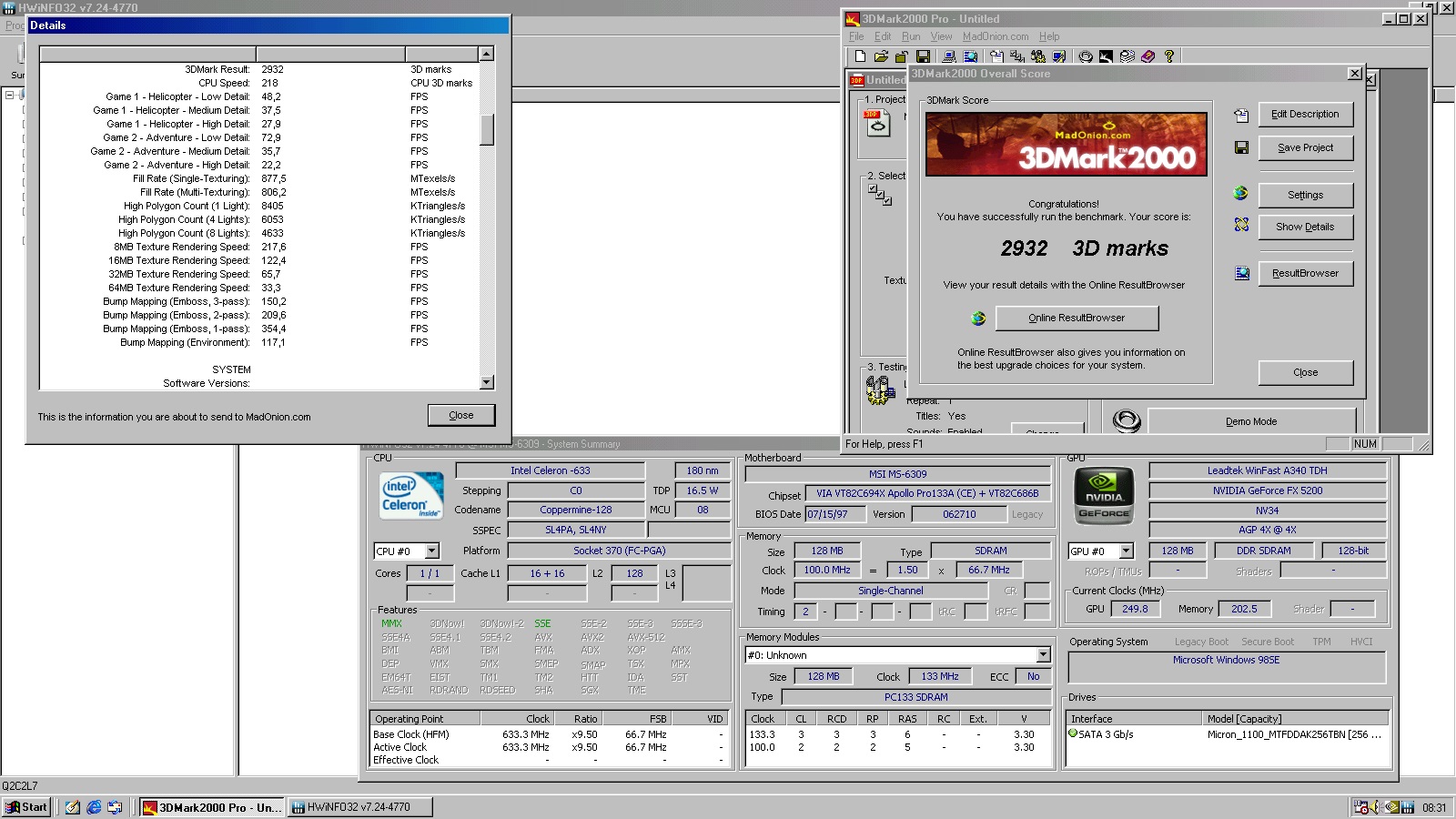Viewport: 1456px width, 819px height.
Task: Open the memory module #0 dropdown
Action: (1043, 655)
